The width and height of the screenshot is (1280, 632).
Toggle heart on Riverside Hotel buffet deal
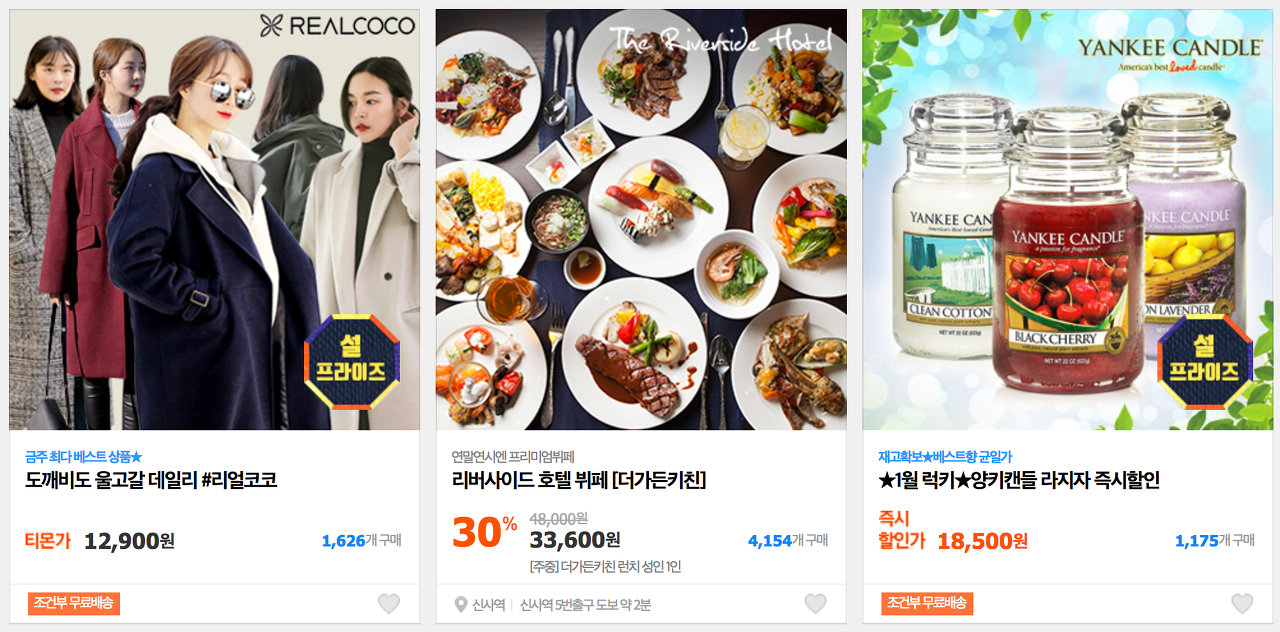(x=816, y=603)
